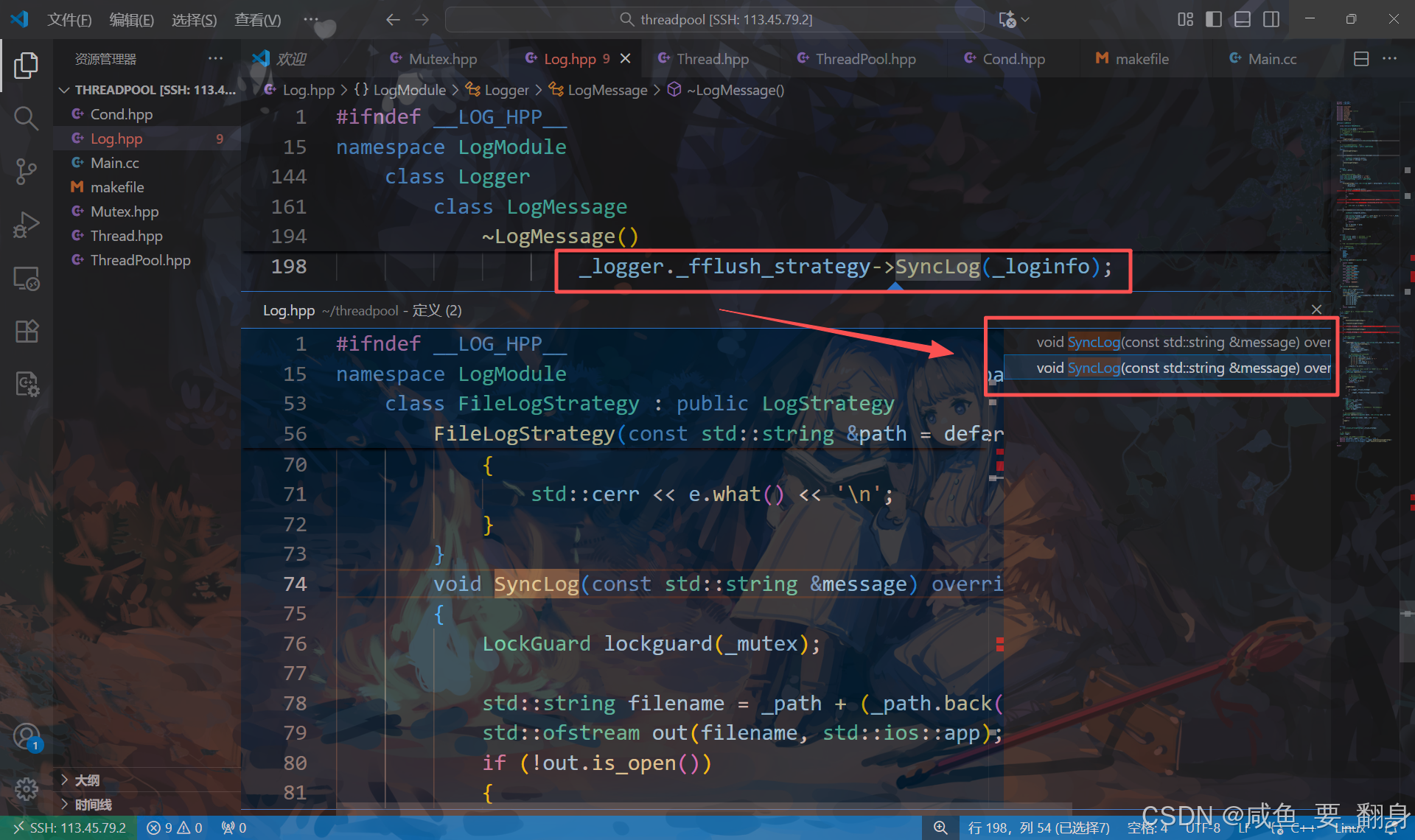Open Source Control view
1415x840 pixels.
26,171
